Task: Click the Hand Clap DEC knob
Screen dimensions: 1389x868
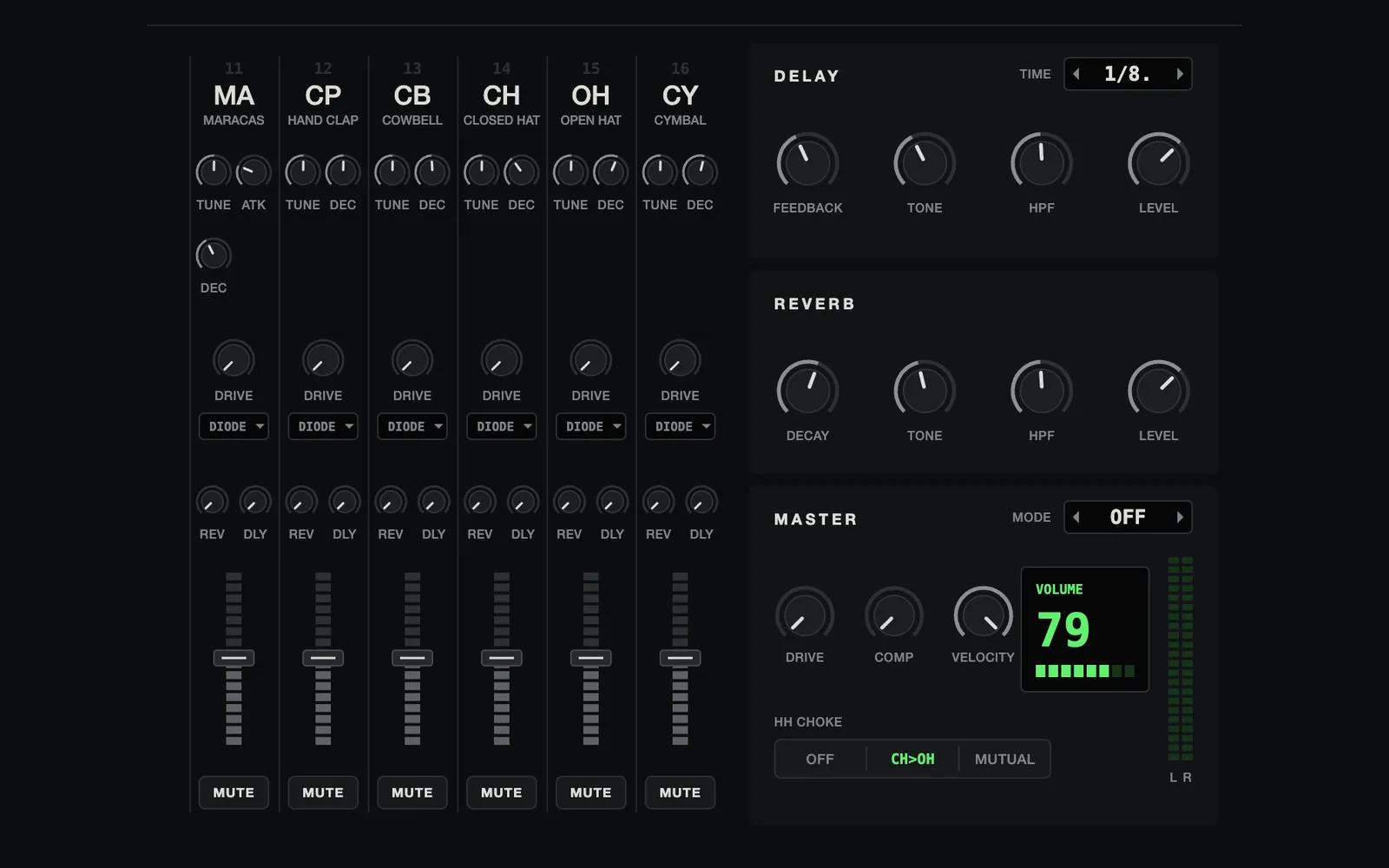Action: click(343, 171)
